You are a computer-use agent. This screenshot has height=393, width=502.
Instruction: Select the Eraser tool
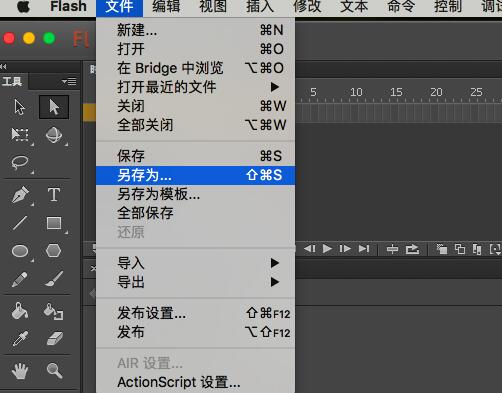pos(55,339)
